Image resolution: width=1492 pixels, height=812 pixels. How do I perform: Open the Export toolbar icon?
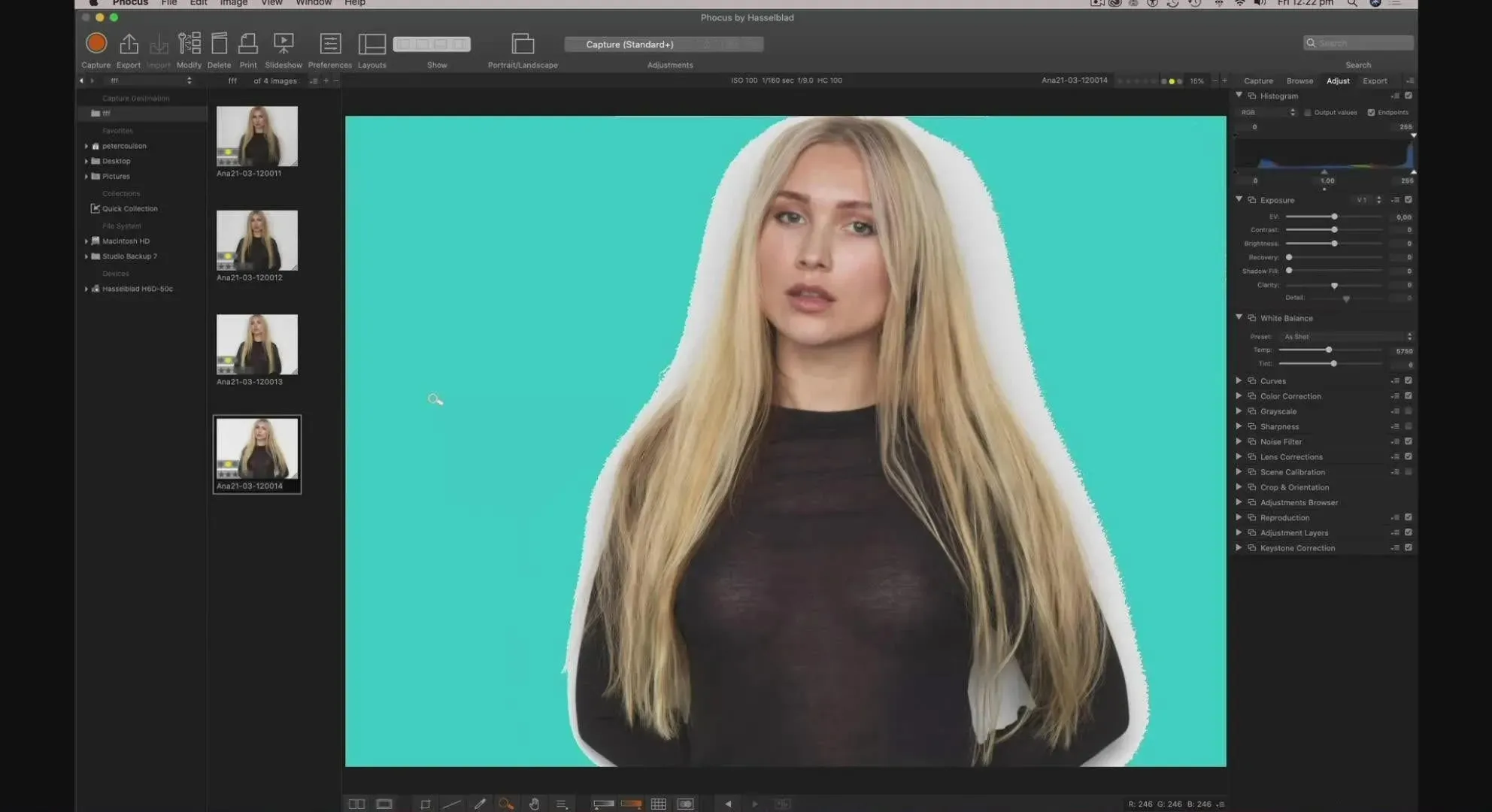[129, 44]
